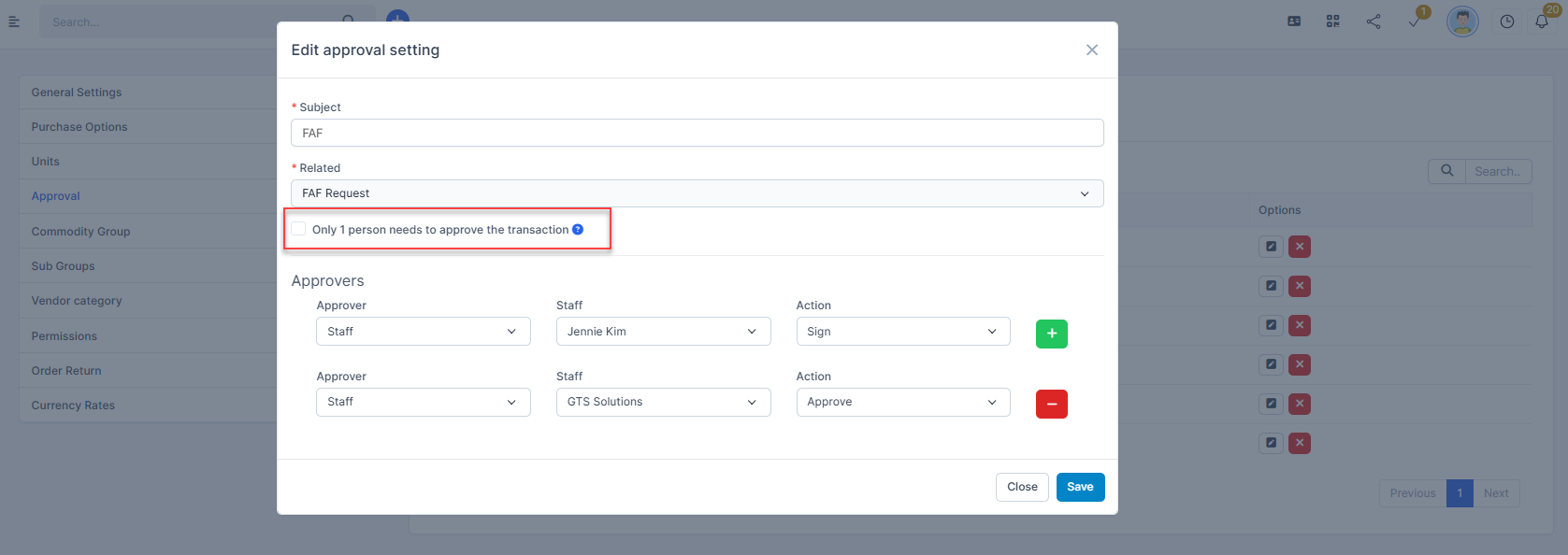Expand the Staff dropdown showing Jennie Kim
This screenshot has height=555, width=1568.
point(663,332)
